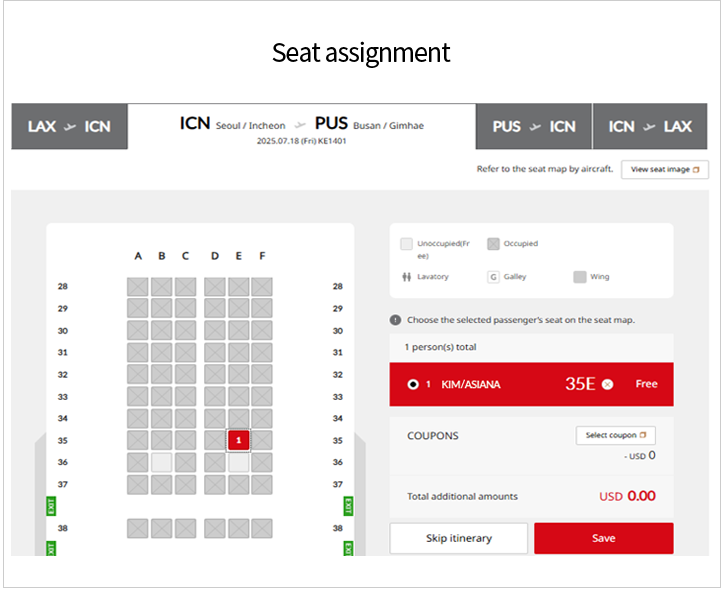Click occupied seat 38F in exit row
This screenshot has width=724, height=591.
(262, 529)
